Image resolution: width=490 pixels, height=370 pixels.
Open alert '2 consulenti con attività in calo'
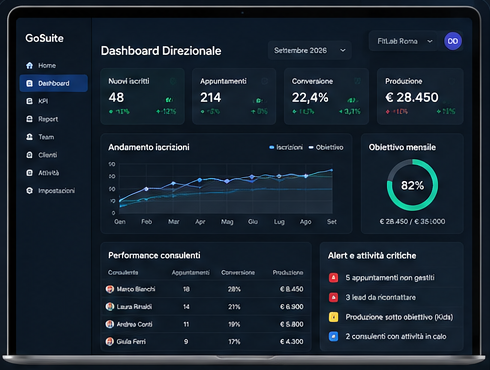[392, 336]
